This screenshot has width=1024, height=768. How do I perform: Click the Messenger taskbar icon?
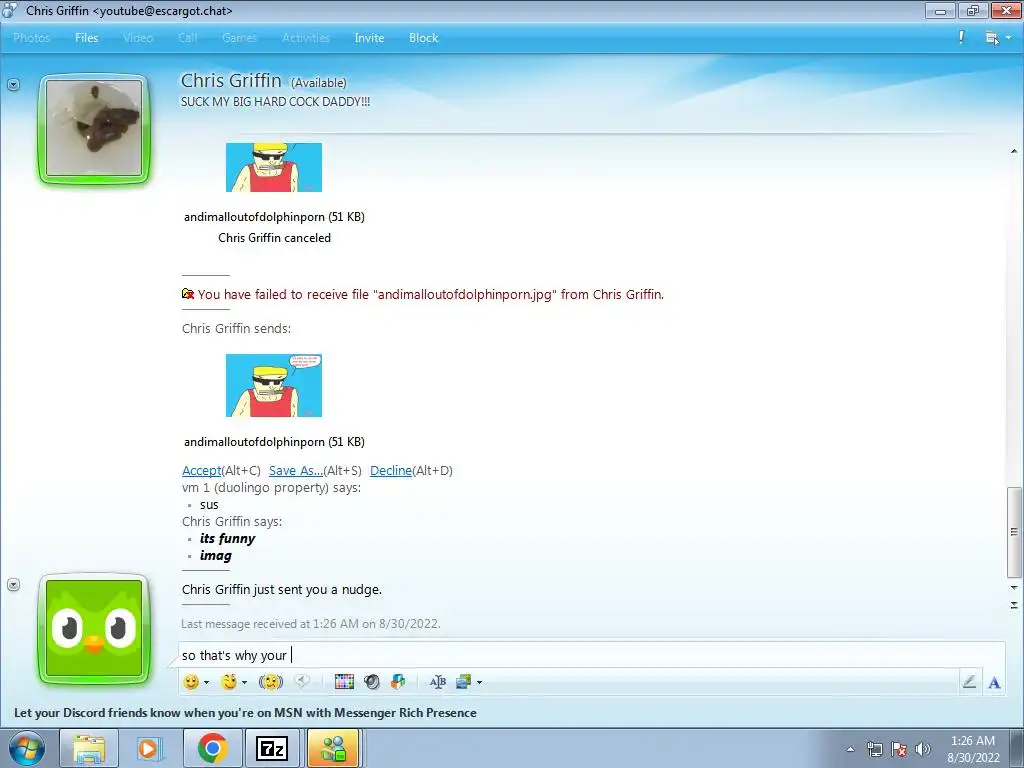point(333,748)
